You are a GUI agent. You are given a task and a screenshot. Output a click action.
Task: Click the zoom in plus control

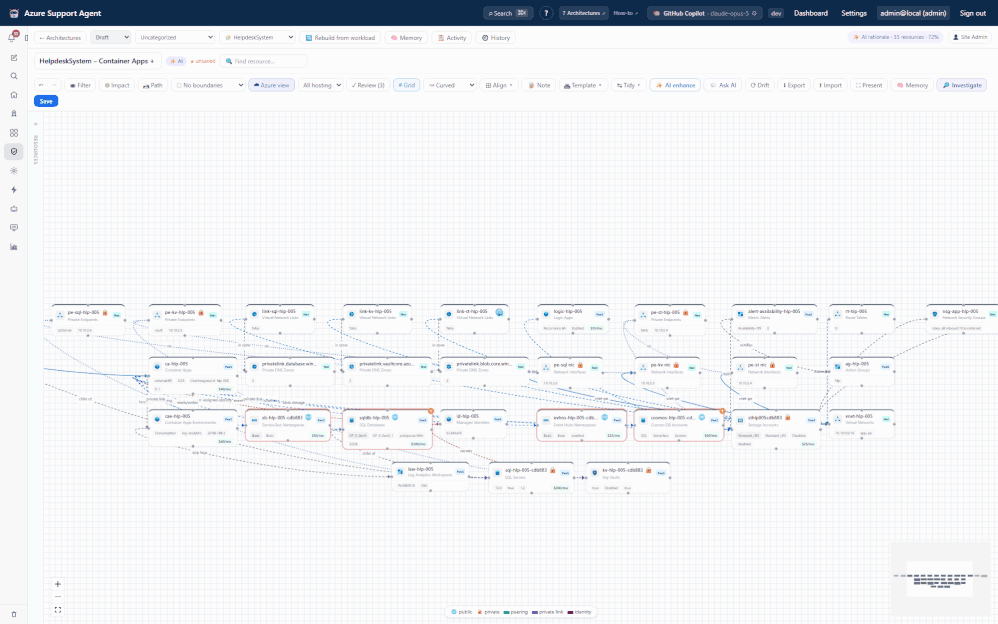coord(58,584)
